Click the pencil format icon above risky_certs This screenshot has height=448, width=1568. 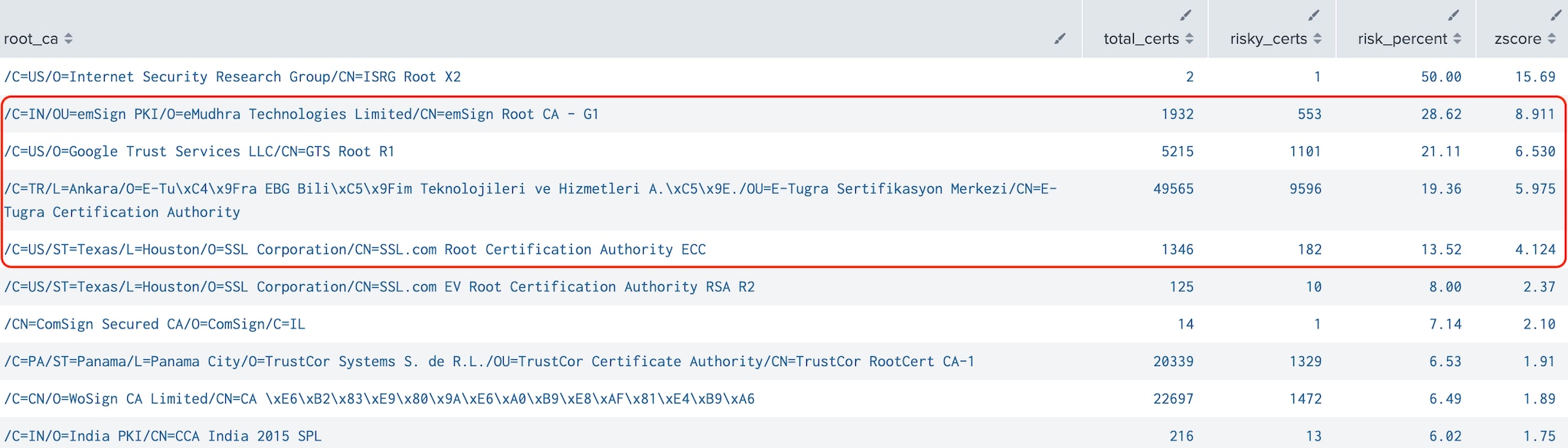(1314, 15)
